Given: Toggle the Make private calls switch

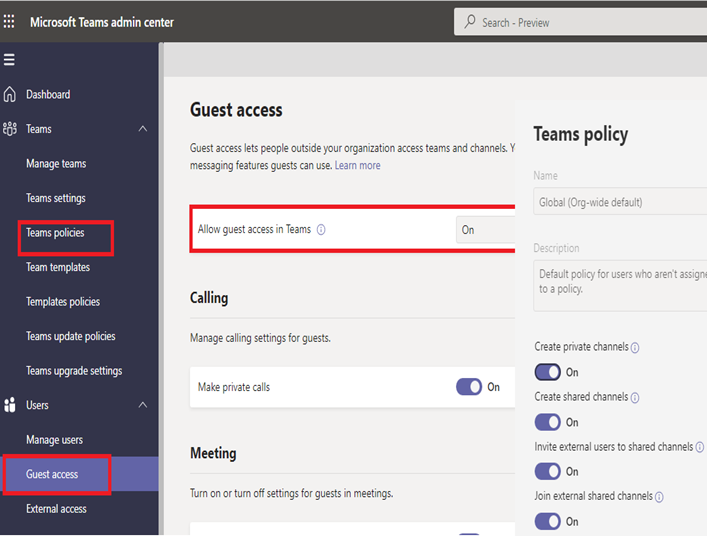Looking at the screenshot, I should (469, 387).
